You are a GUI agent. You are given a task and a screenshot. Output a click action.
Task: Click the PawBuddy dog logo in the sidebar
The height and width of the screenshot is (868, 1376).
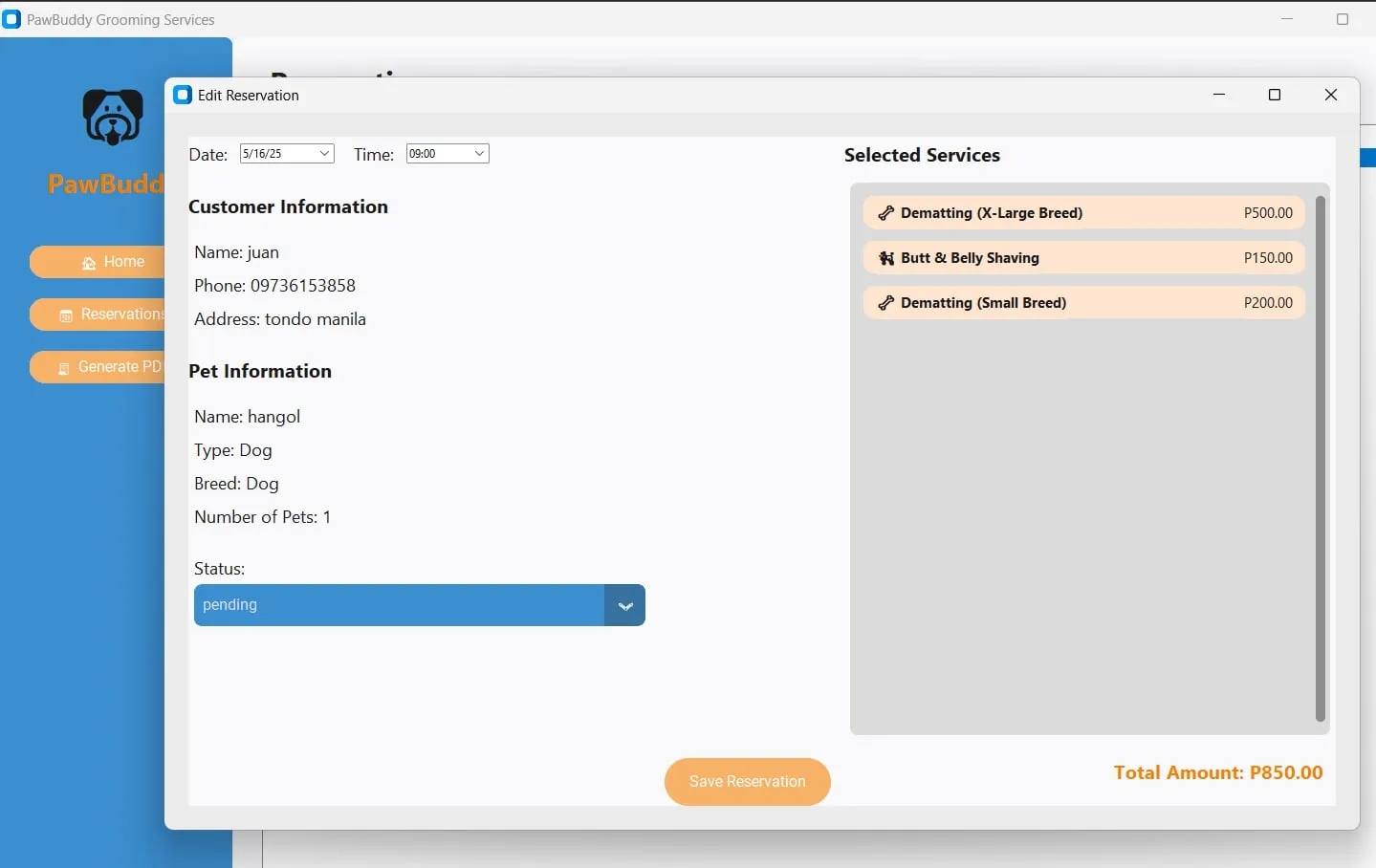pos(113,118)
